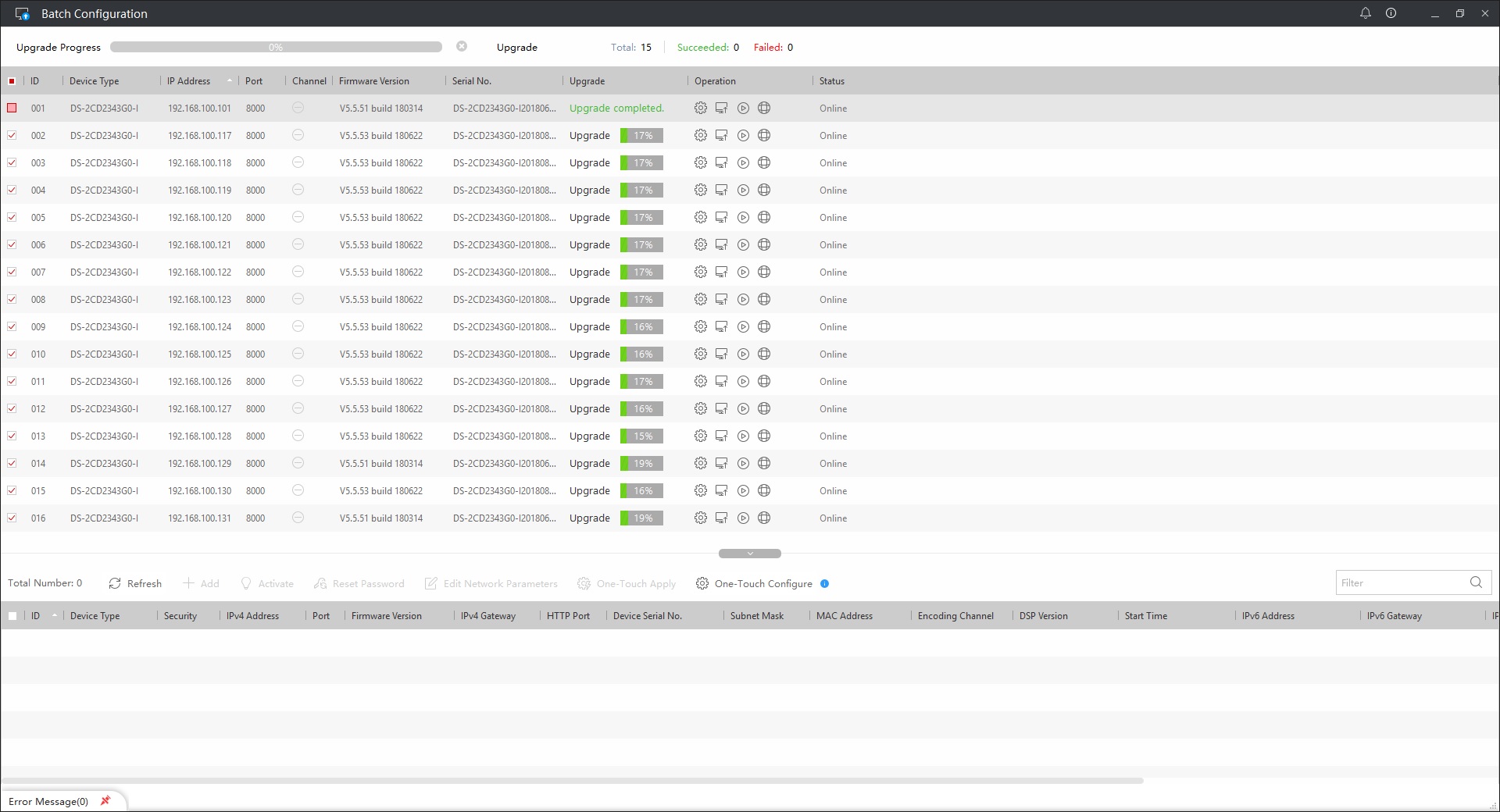Click play icon for device 015
Image resolution: width=1500 pixels, height=812 pixels.
click(x=743, y=490)
